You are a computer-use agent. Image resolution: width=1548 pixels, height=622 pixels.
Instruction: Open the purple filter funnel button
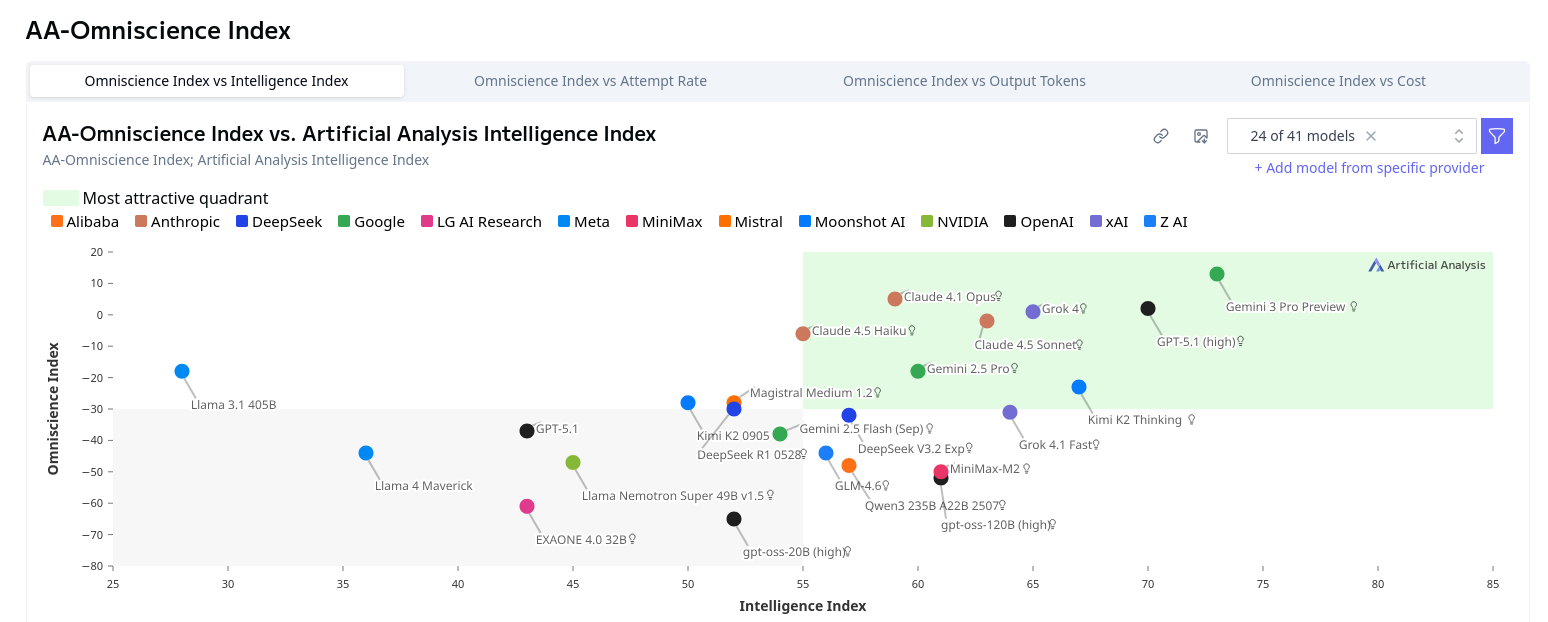(x=1497, y=136)
